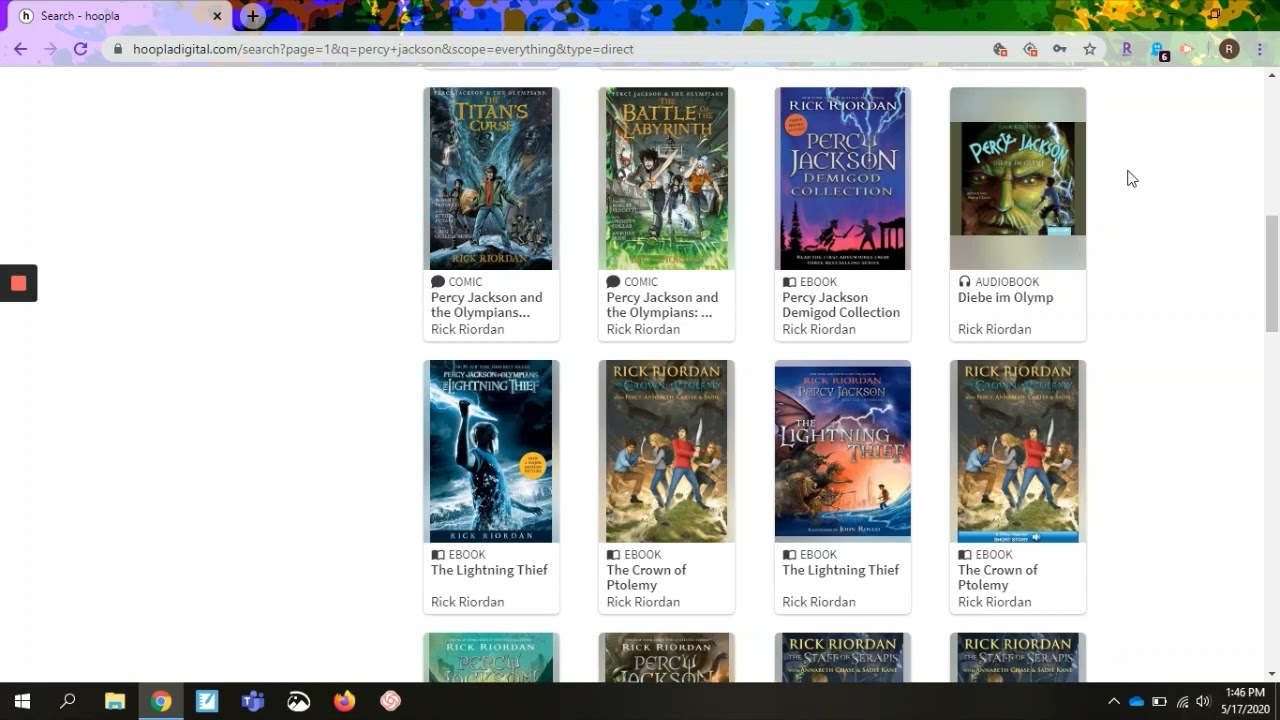This screenshot has height=720, width=1280.
Task: Restore down the Chrome window
Action: point(1214,14)
